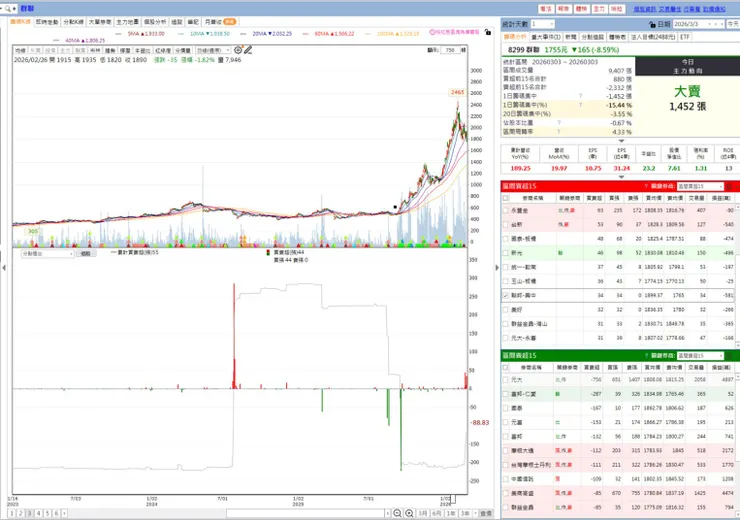Screen dimensions: 740x520
Task: Open the 區間買超15 關鍵券商 dropdown
Action: tap(700, 186)
